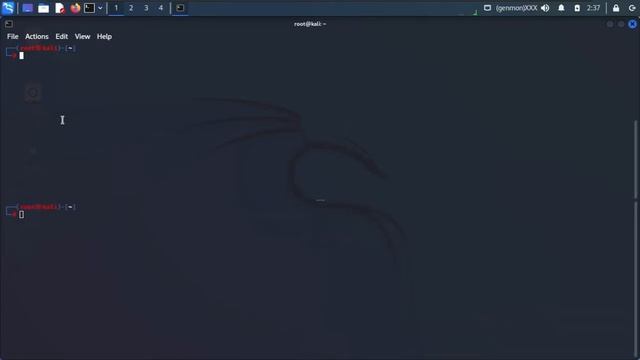Select the terminal window taskbar button
The image size is (640, 360).
(180, 8)
